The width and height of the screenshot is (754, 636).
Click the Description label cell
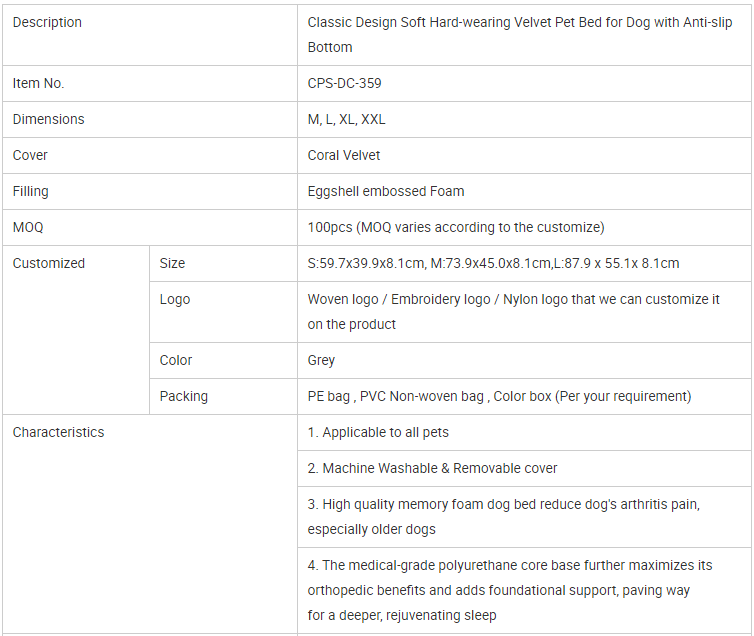click(x=47, y=22)
